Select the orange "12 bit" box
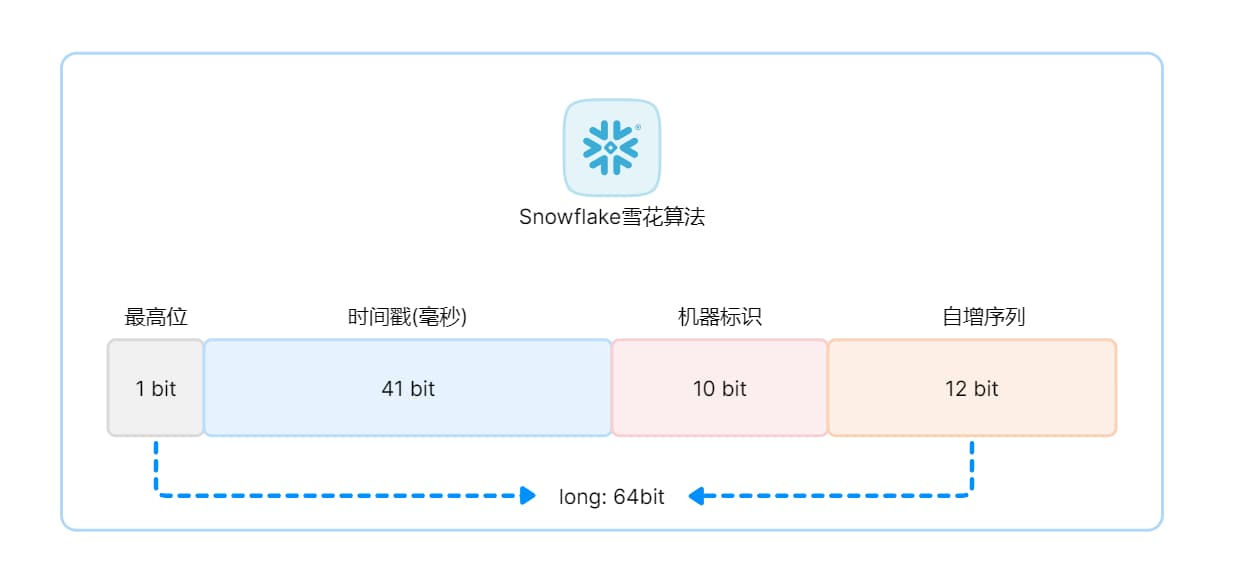Screen dimensions: 1257x577 click(972, 388)
